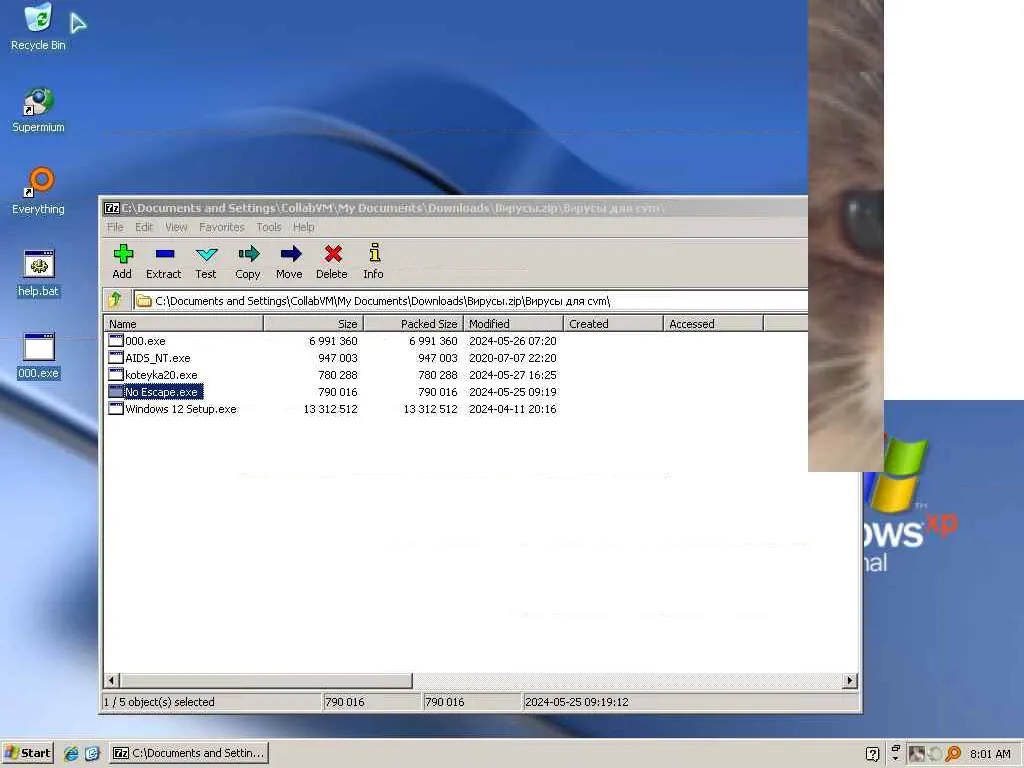This screenshot has width=1024, height=768.
Task: Select the koteyka20.exe file icon
Action: (116, 374)
